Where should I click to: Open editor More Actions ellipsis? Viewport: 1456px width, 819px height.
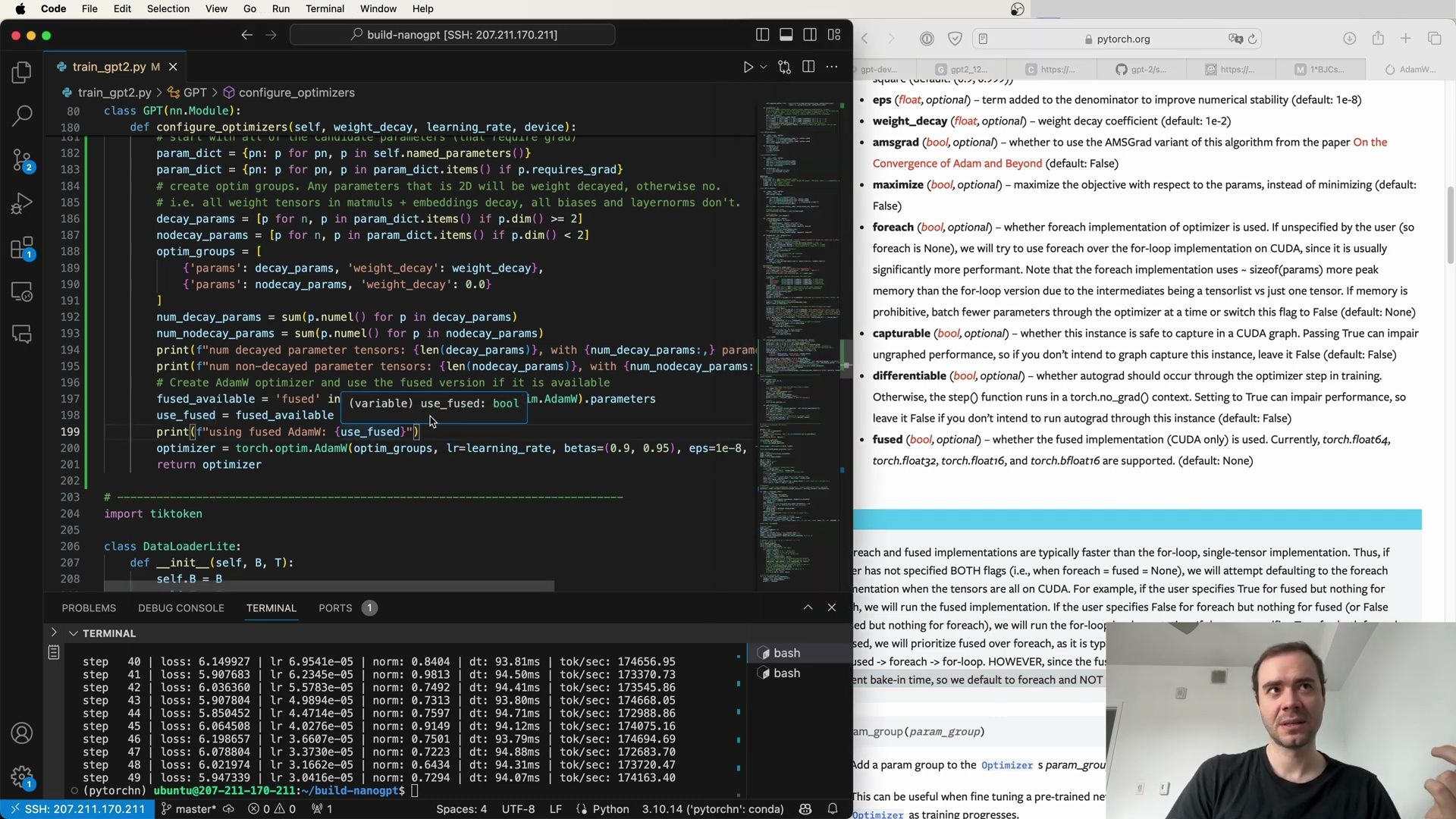click(832, 67)
